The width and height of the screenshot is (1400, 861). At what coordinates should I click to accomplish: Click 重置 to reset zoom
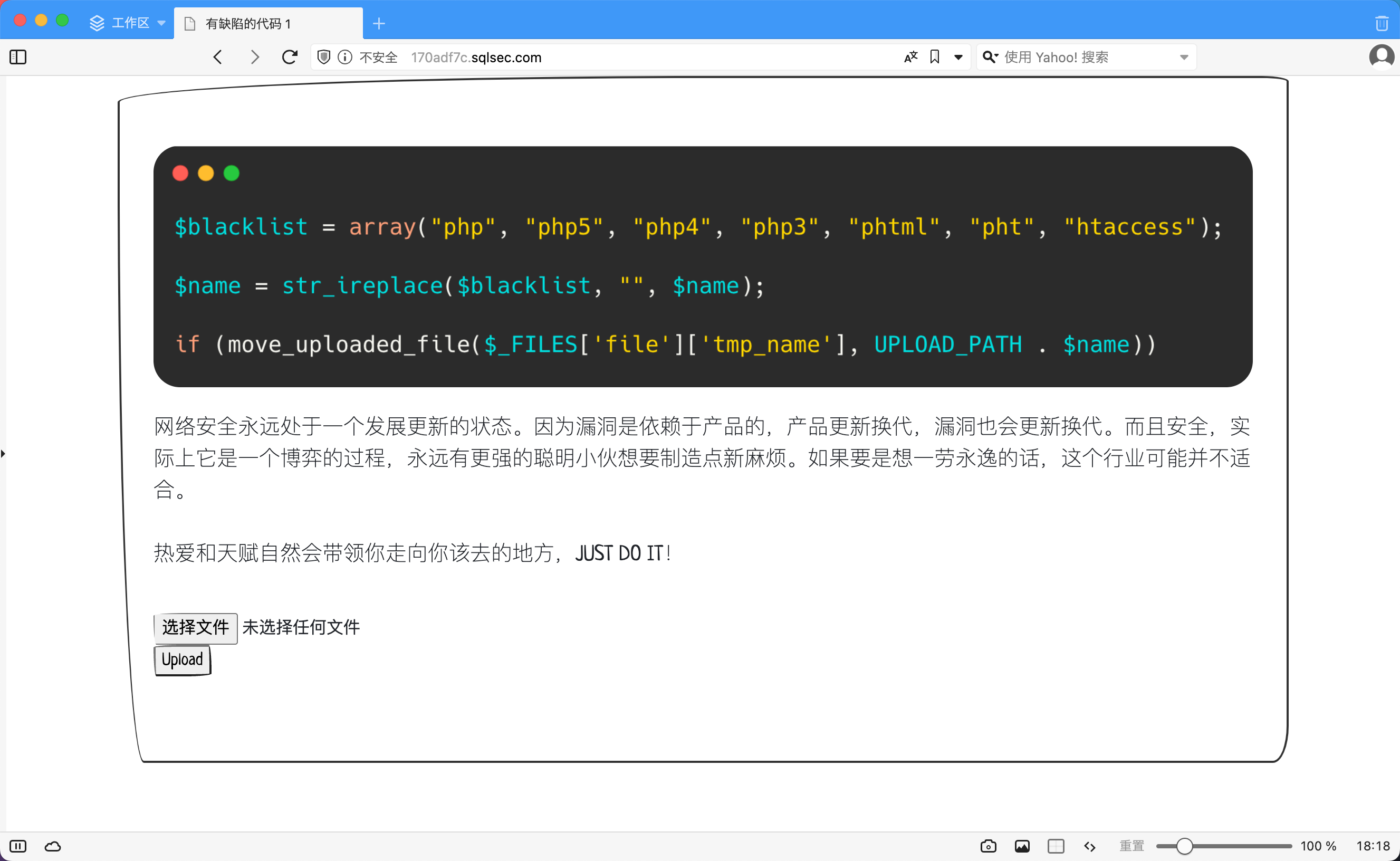click(x=1131, y=846)
